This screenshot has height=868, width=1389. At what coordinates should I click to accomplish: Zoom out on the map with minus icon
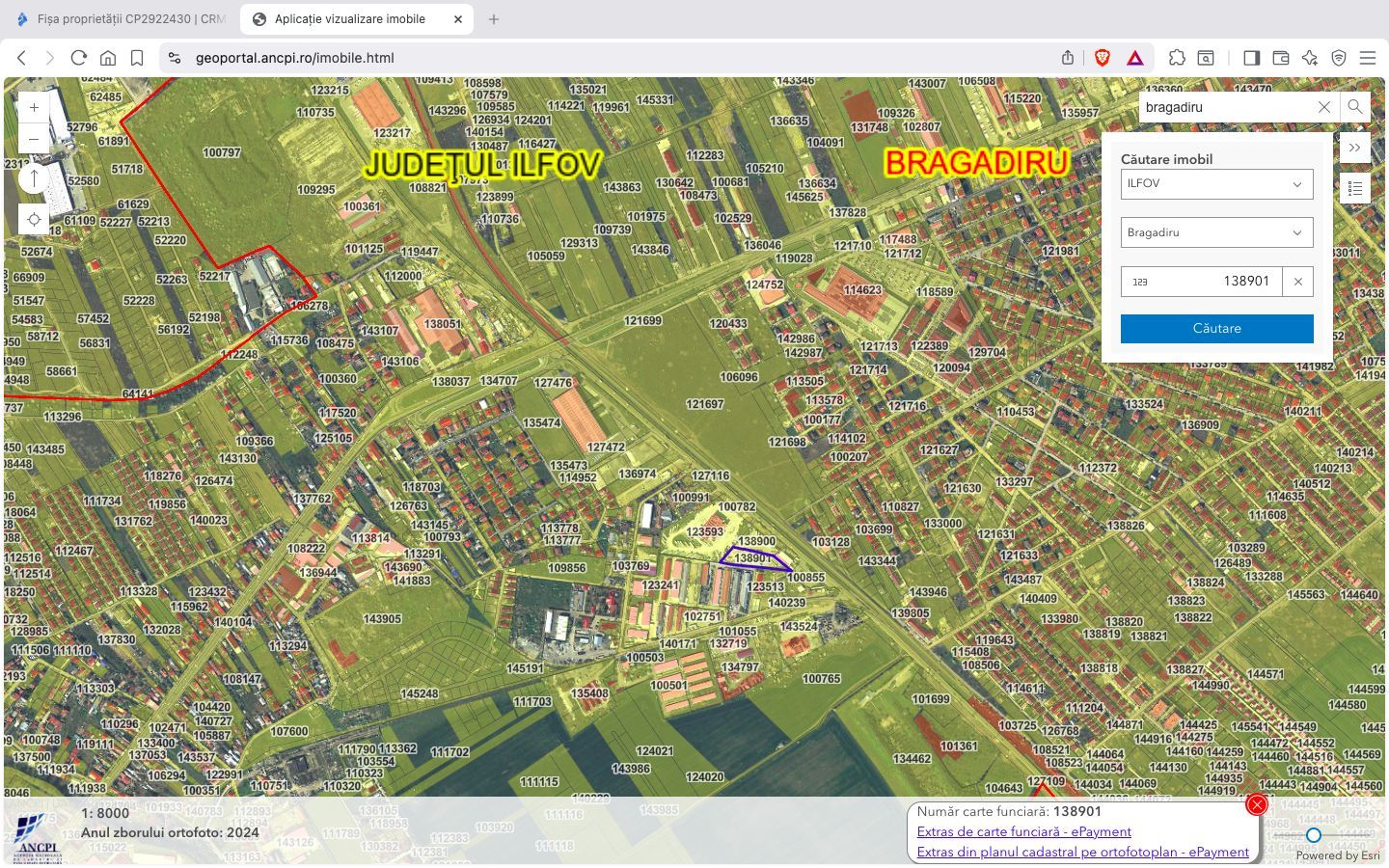[x=34, y=138]
